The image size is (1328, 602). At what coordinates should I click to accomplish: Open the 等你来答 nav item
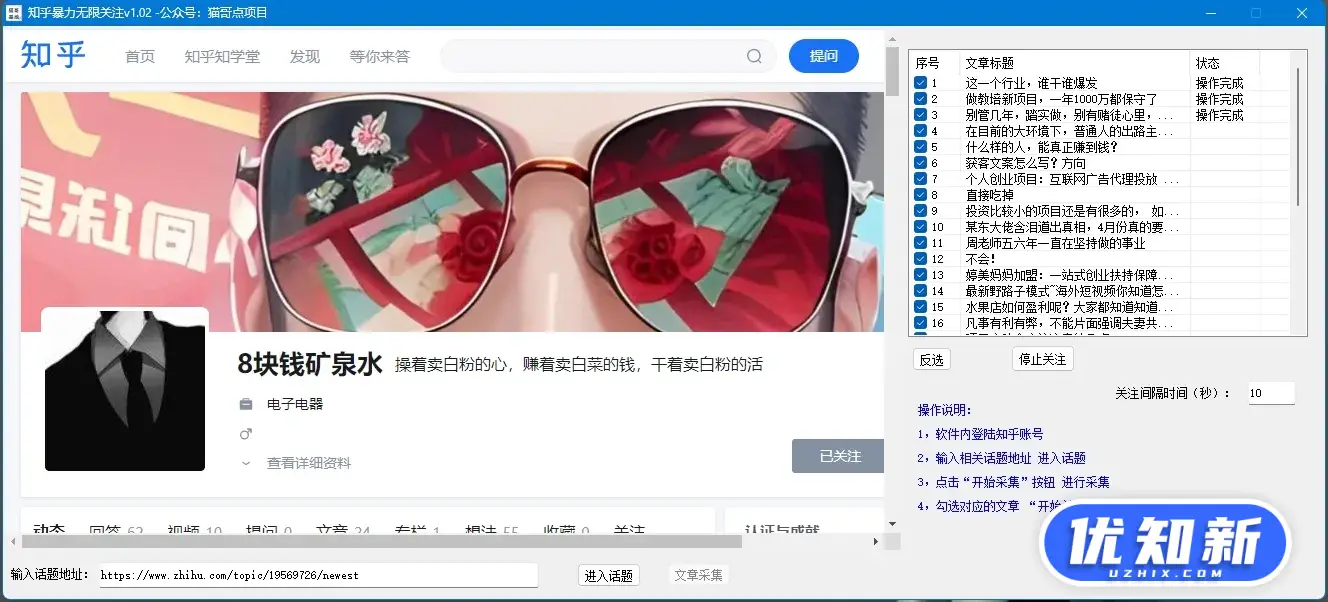point(380,56)
